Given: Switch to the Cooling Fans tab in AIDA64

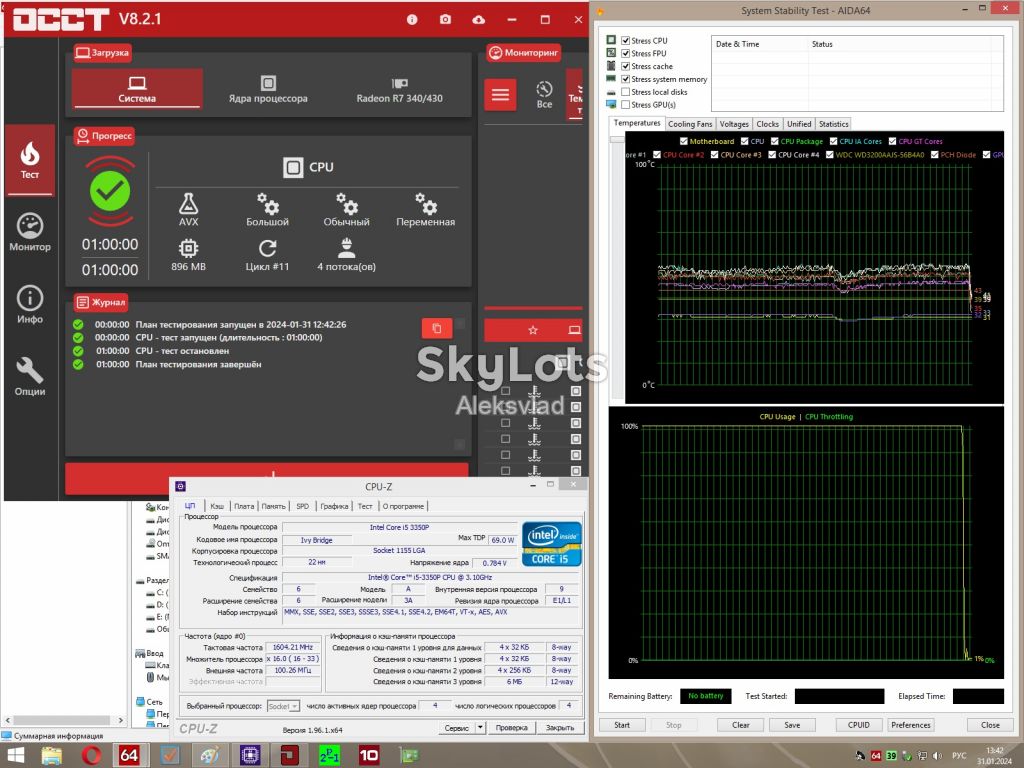Looking at the screenshot, I should point(690,124).
